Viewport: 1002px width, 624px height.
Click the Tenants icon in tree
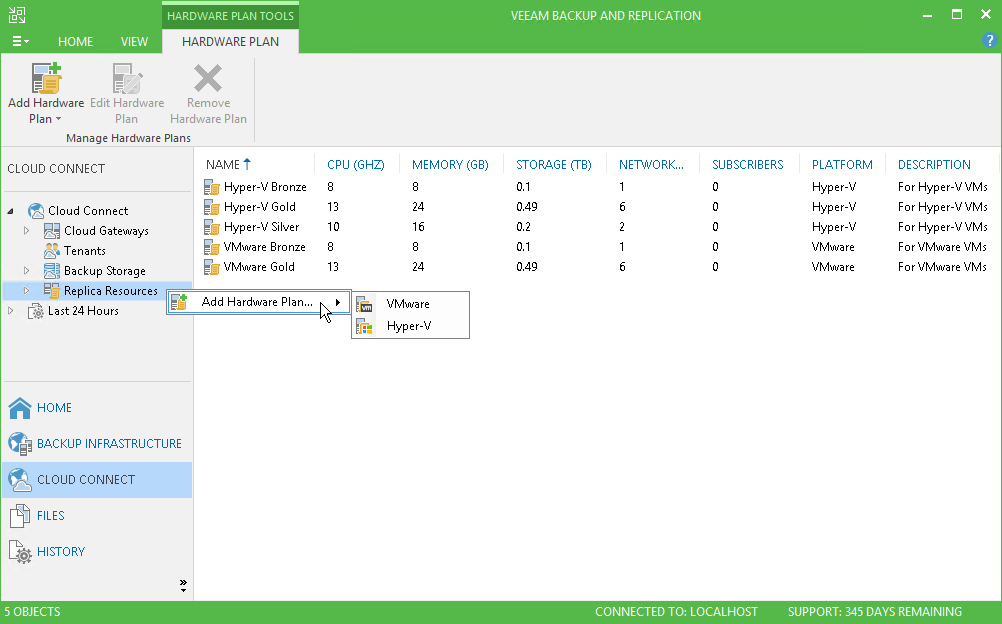(x=52, y=251)
